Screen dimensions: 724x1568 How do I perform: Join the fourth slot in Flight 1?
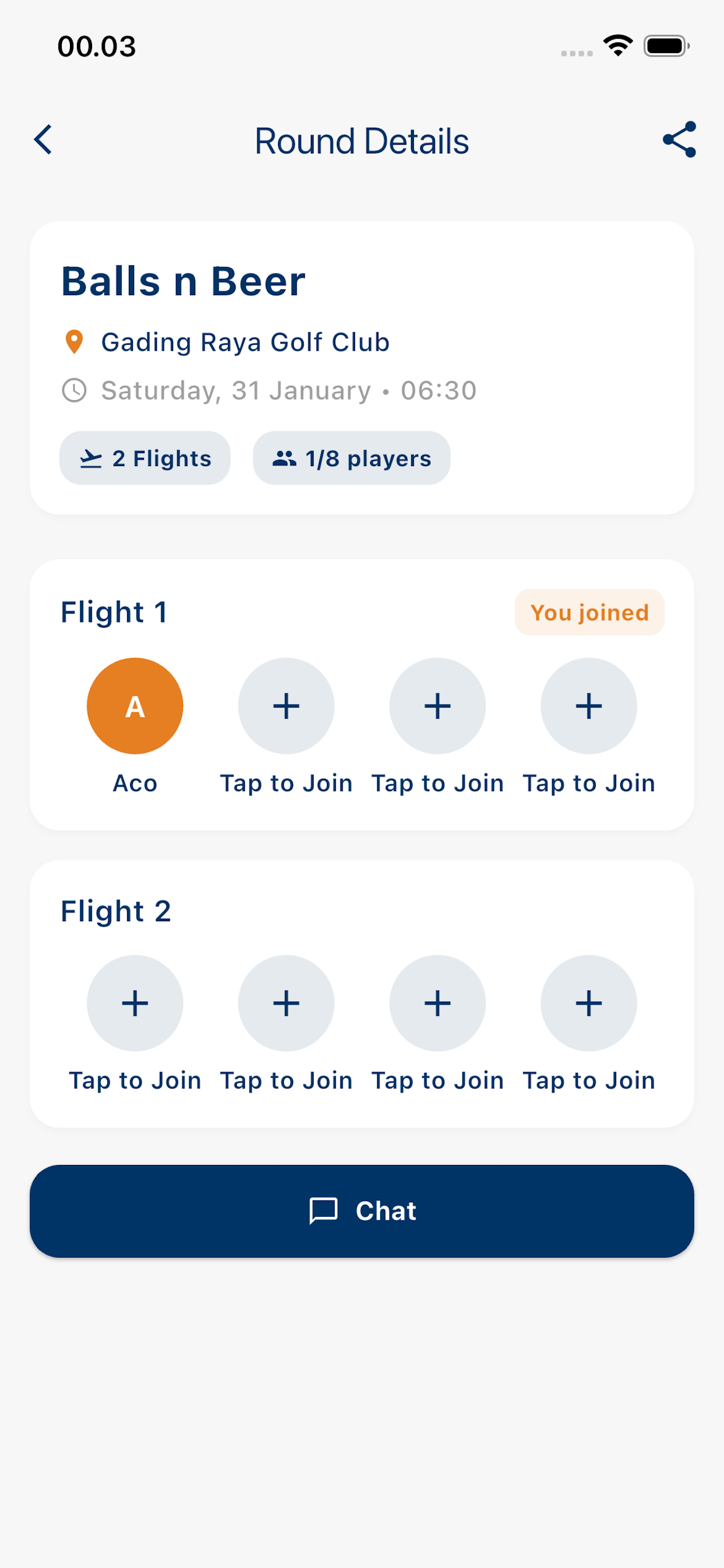click(x=588, y=706)
